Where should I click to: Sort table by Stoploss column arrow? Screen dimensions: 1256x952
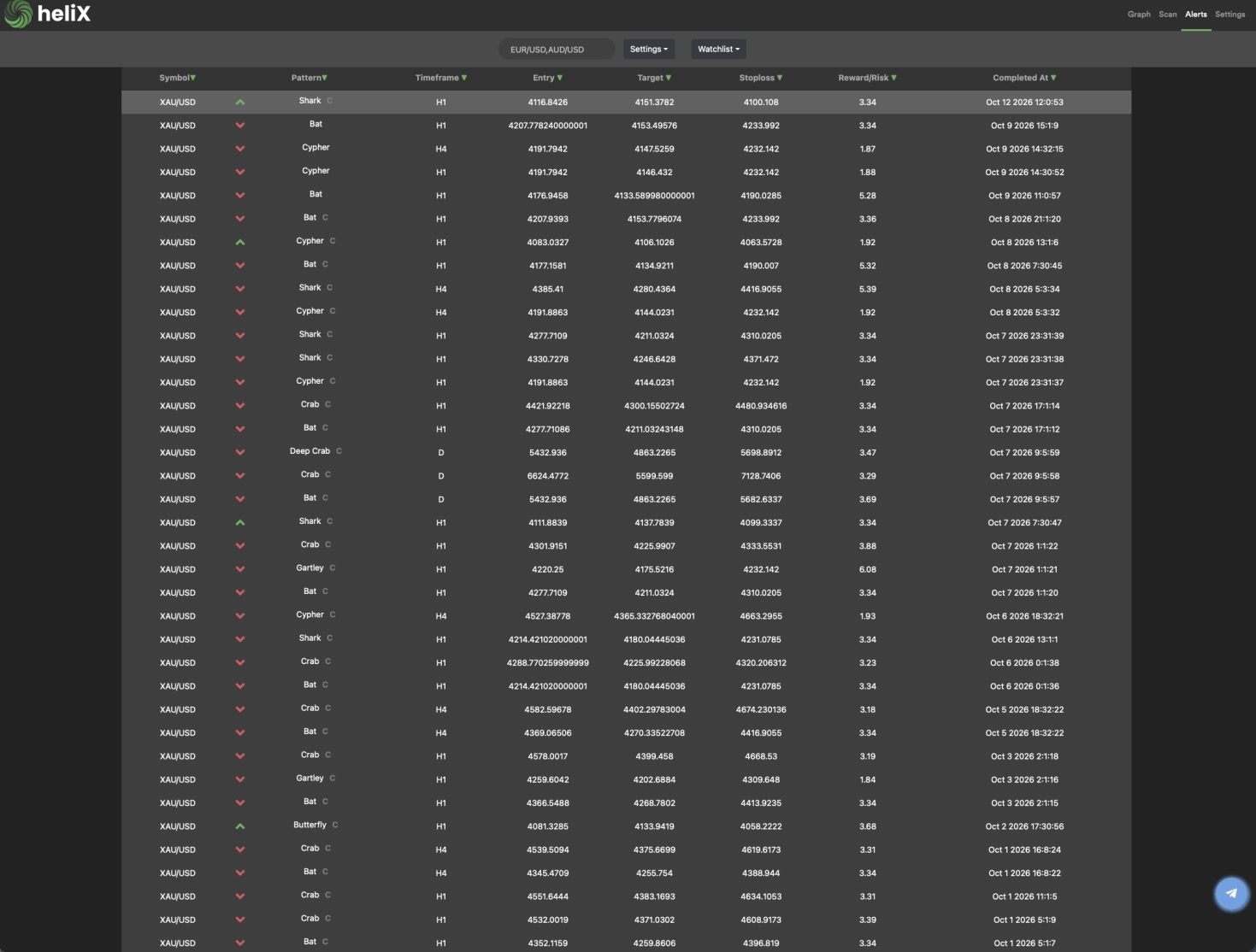tap(780, 78)
